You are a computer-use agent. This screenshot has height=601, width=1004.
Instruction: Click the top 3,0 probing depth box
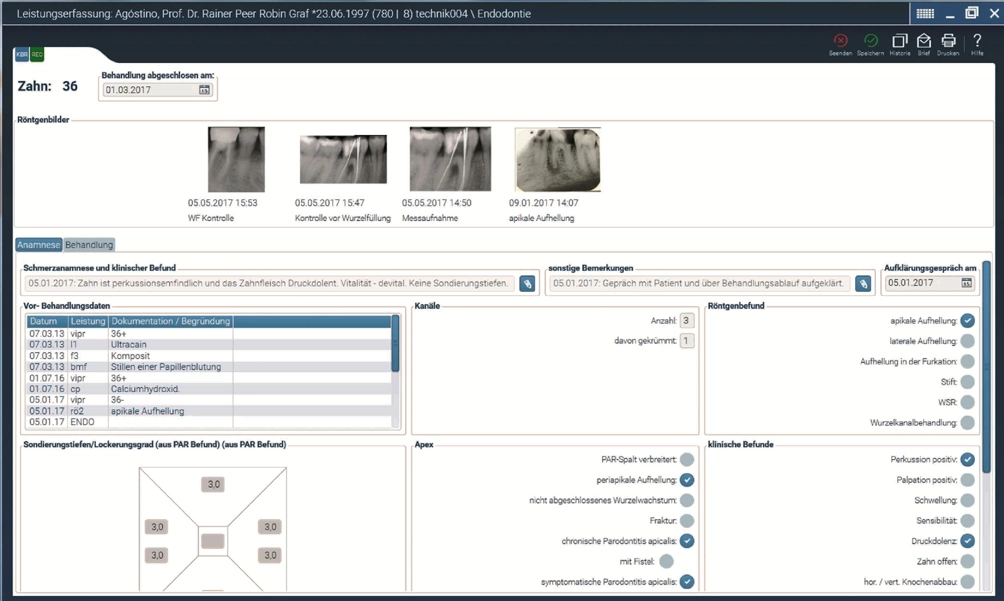point(213,485)
